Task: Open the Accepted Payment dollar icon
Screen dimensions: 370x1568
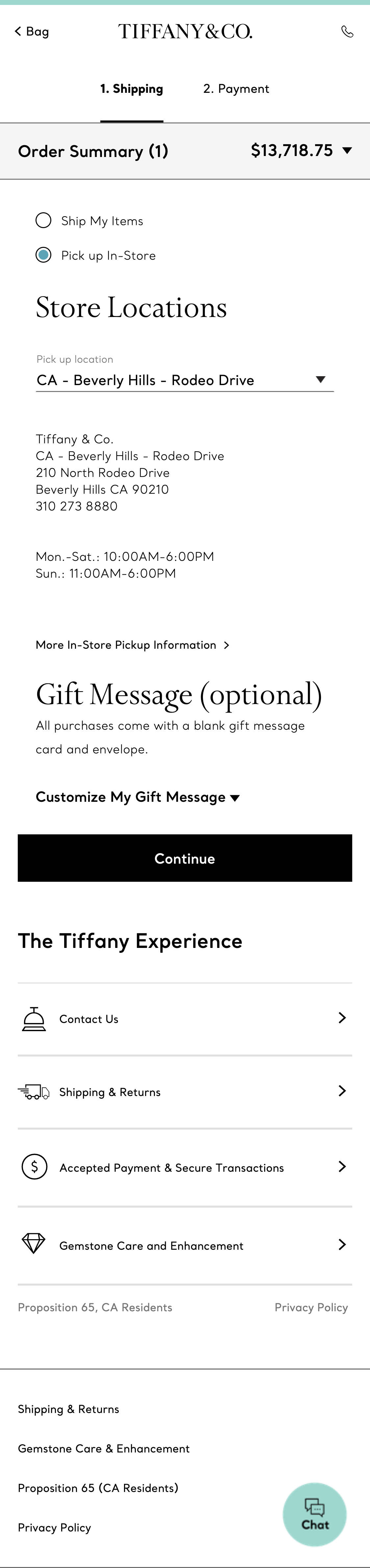Action: (35, 1167)
